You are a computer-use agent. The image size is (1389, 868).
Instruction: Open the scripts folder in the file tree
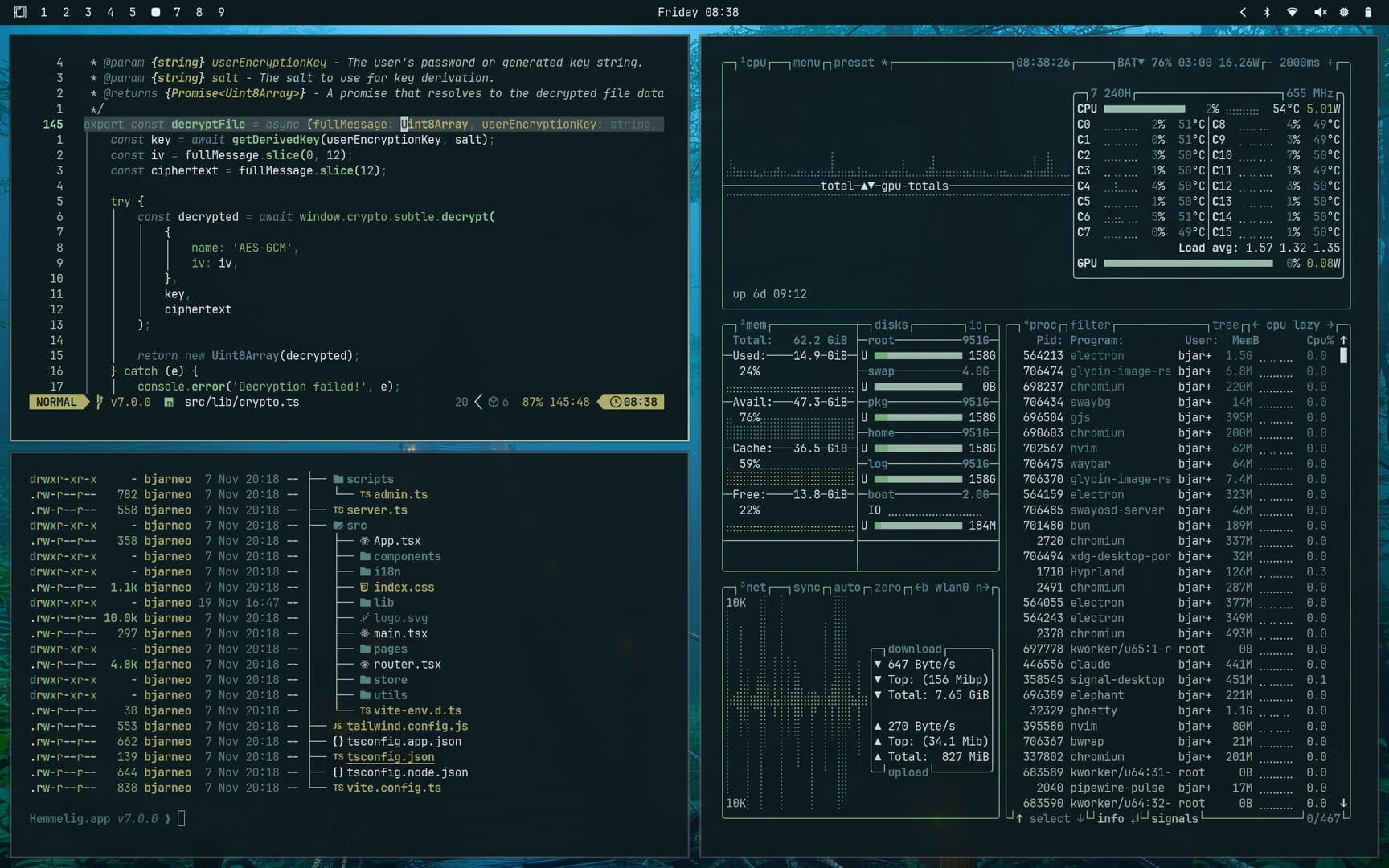pos(369,479)
